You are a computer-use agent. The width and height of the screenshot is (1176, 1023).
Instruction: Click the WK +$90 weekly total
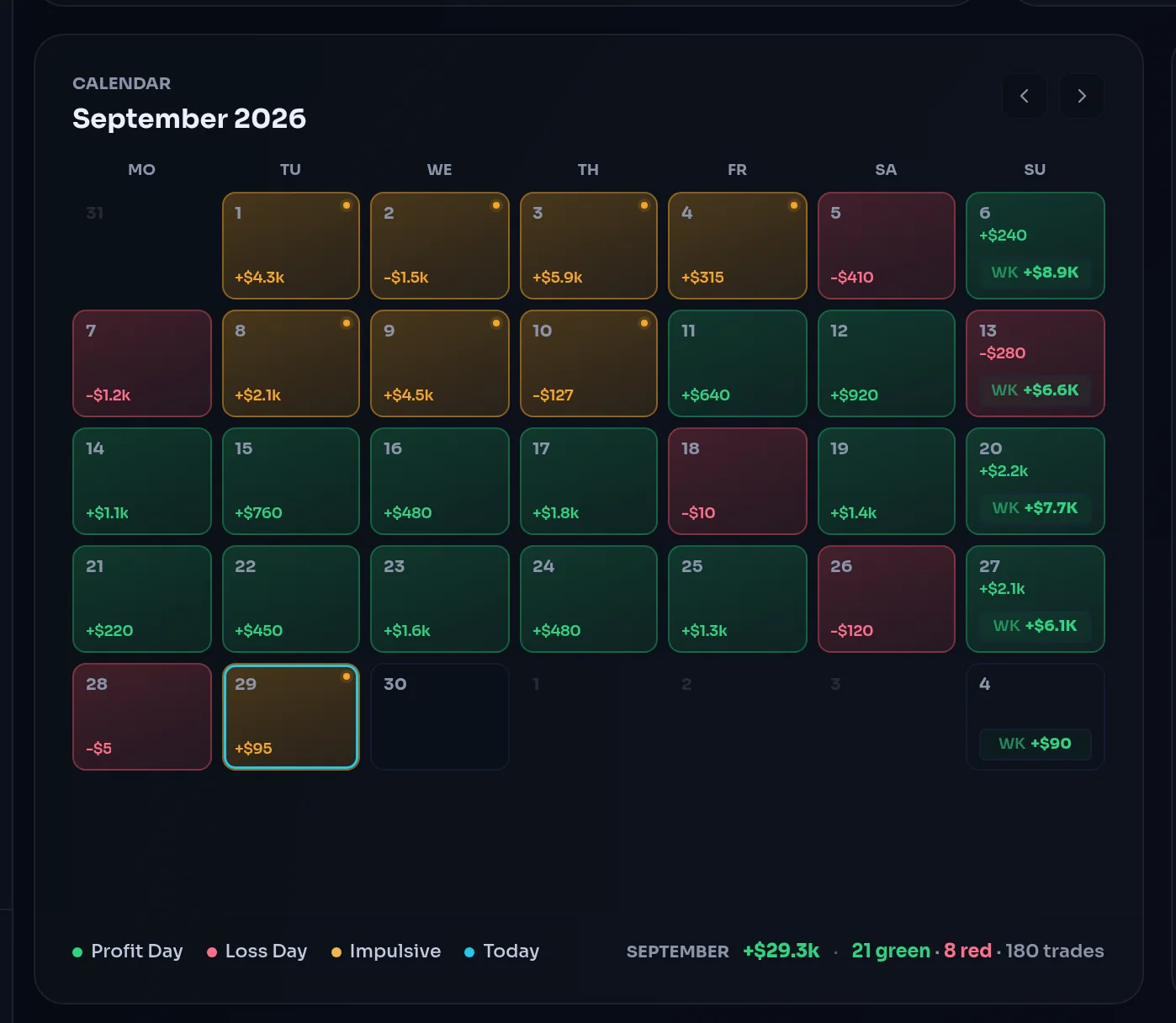click(1036, 744)
